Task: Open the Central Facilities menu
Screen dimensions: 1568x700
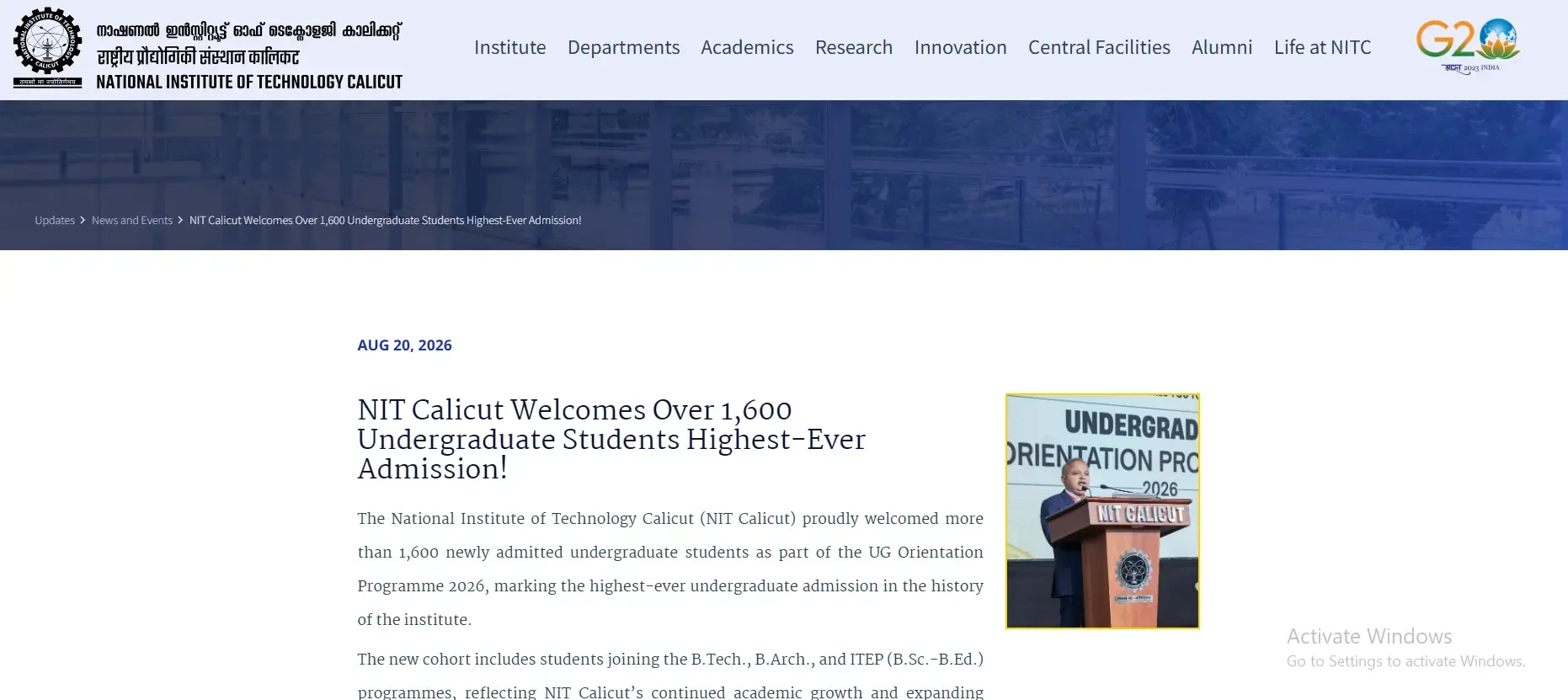Action: click(x=1099, y=47)
